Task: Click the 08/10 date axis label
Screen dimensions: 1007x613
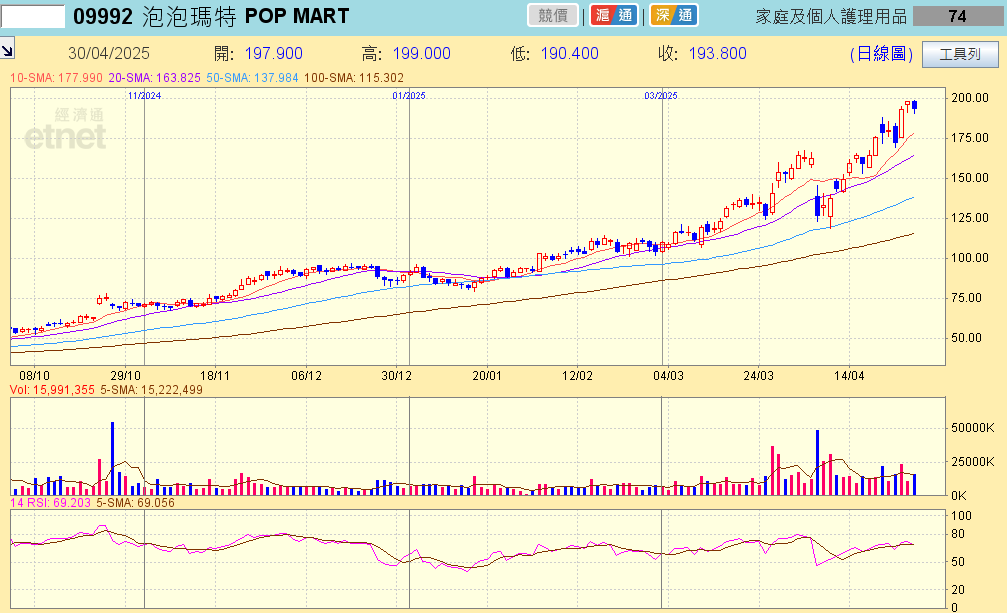Action: [x=35, y=376]
